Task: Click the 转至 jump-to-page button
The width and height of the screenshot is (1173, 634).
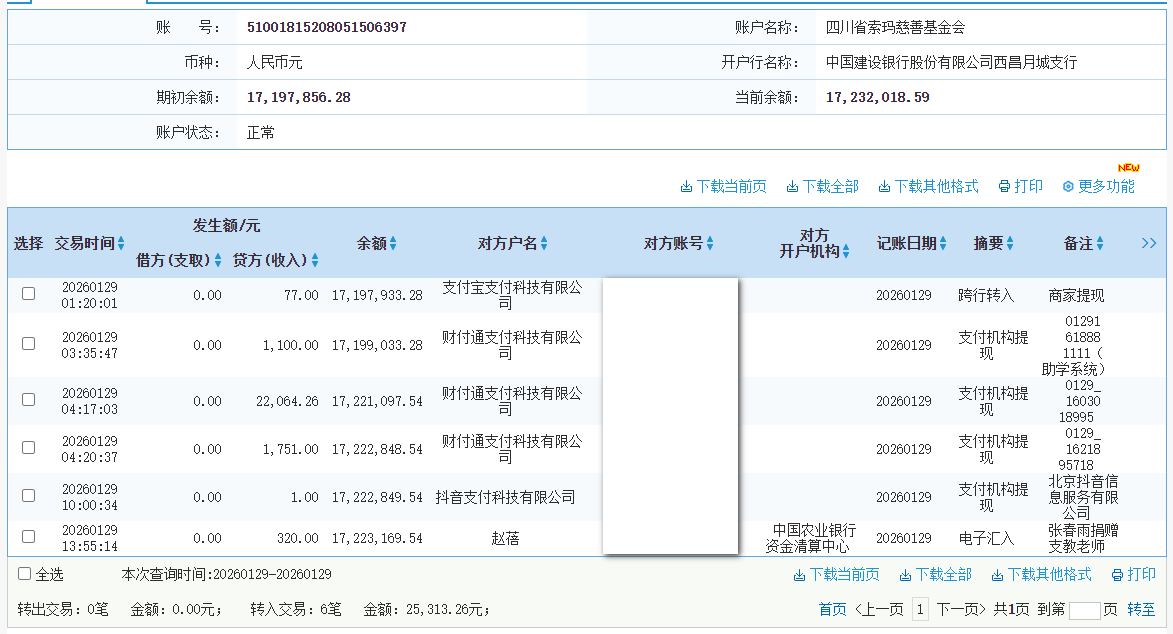Action: pos(1141,609)
